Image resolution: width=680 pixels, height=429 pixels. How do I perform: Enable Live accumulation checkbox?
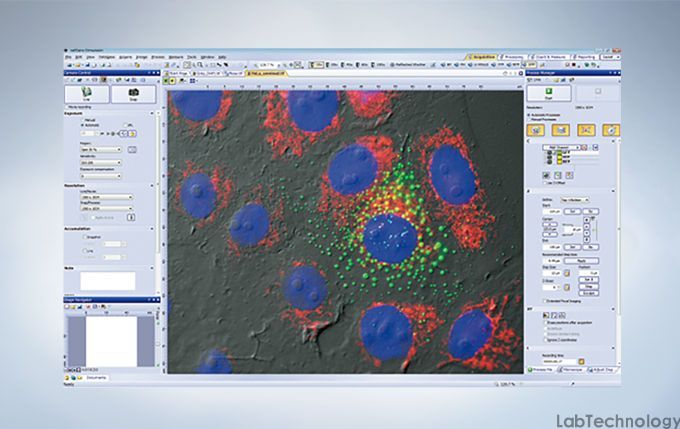pos(85,251)
